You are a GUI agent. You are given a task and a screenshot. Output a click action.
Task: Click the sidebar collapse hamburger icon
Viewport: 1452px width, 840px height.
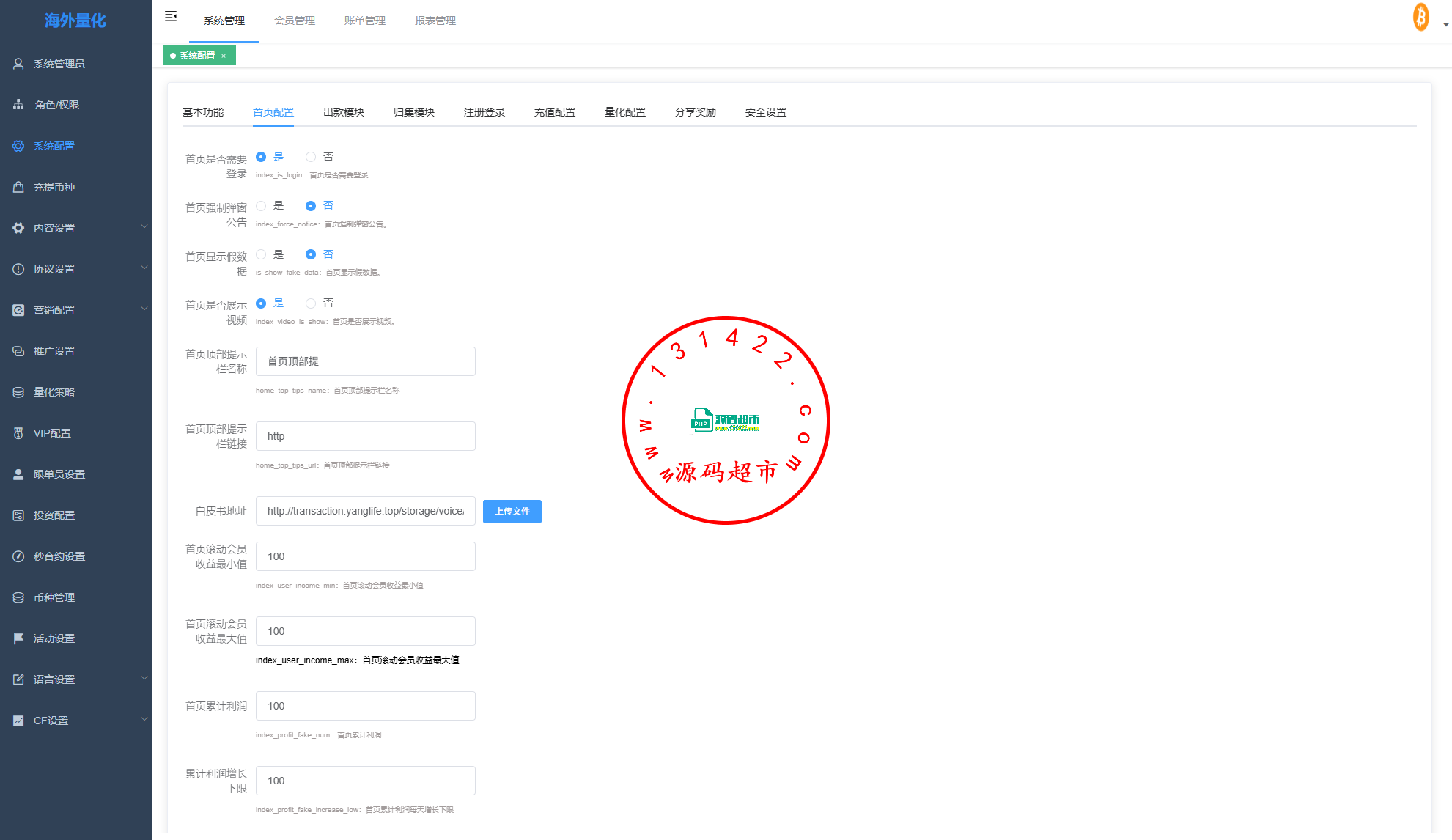(171, 16)
